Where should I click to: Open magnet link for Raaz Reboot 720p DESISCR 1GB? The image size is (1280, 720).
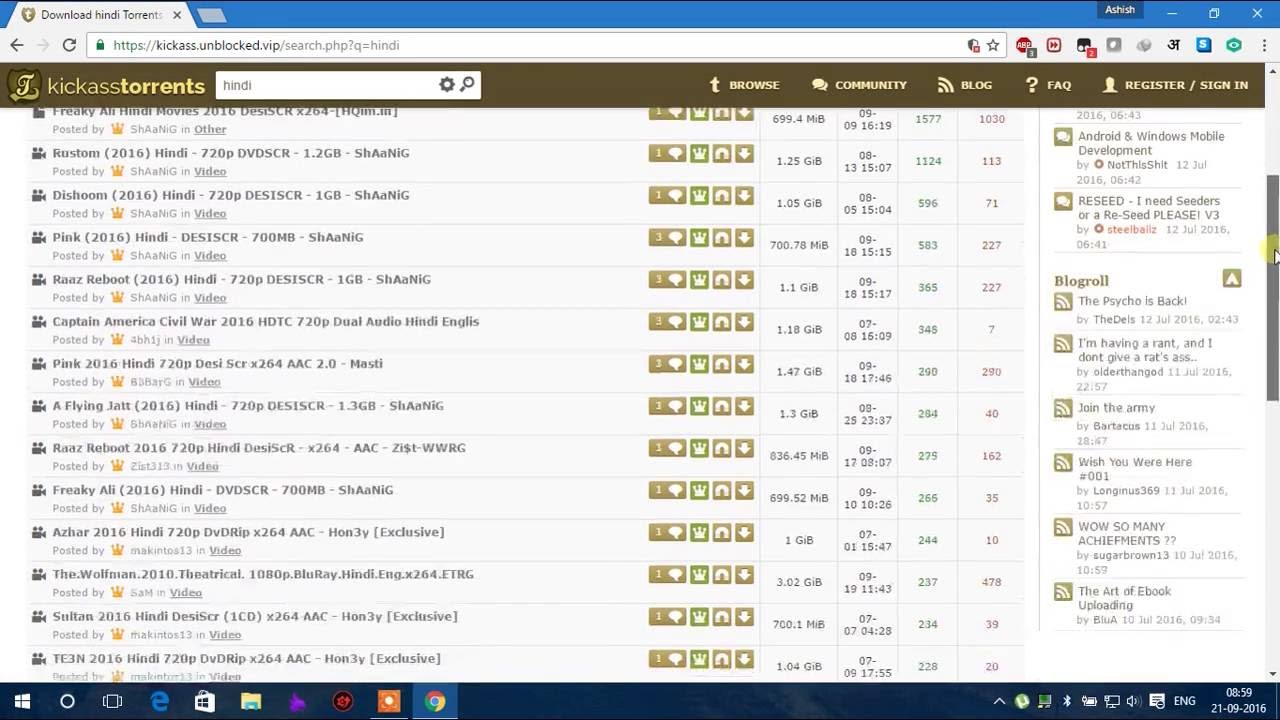[721, 280]
